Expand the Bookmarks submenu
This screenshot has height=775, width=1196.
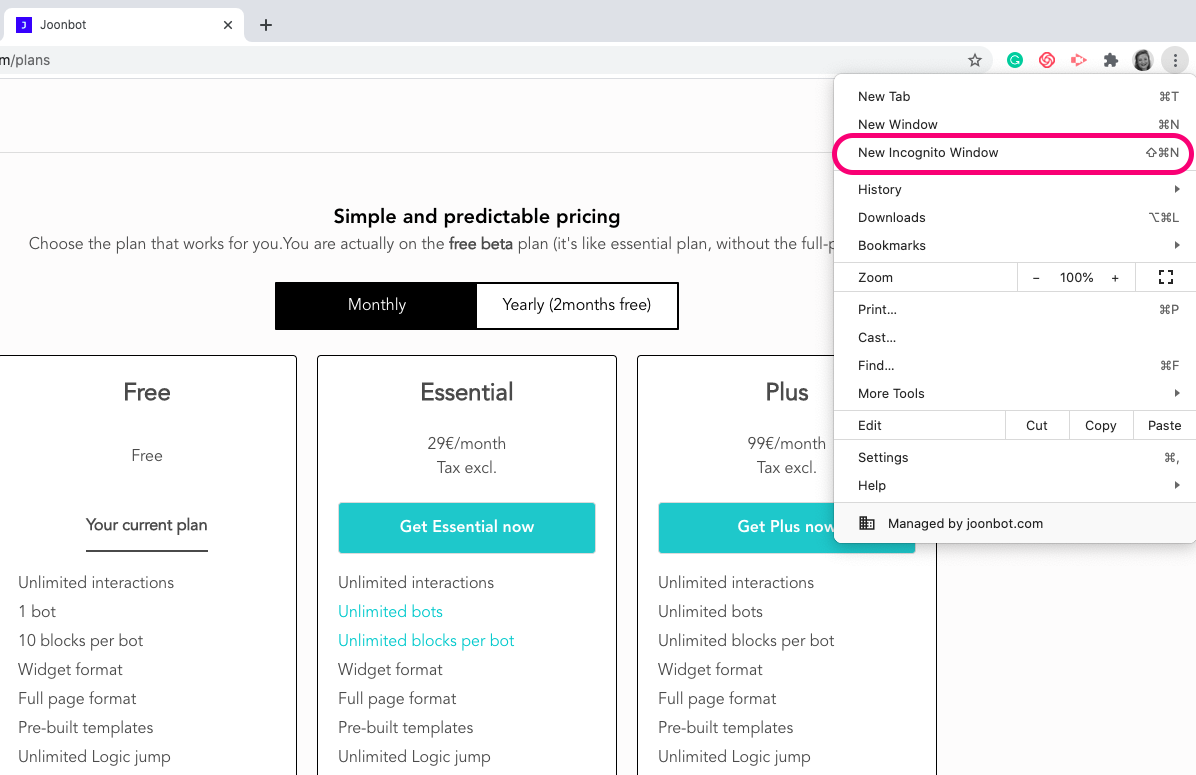(1014, 246)
